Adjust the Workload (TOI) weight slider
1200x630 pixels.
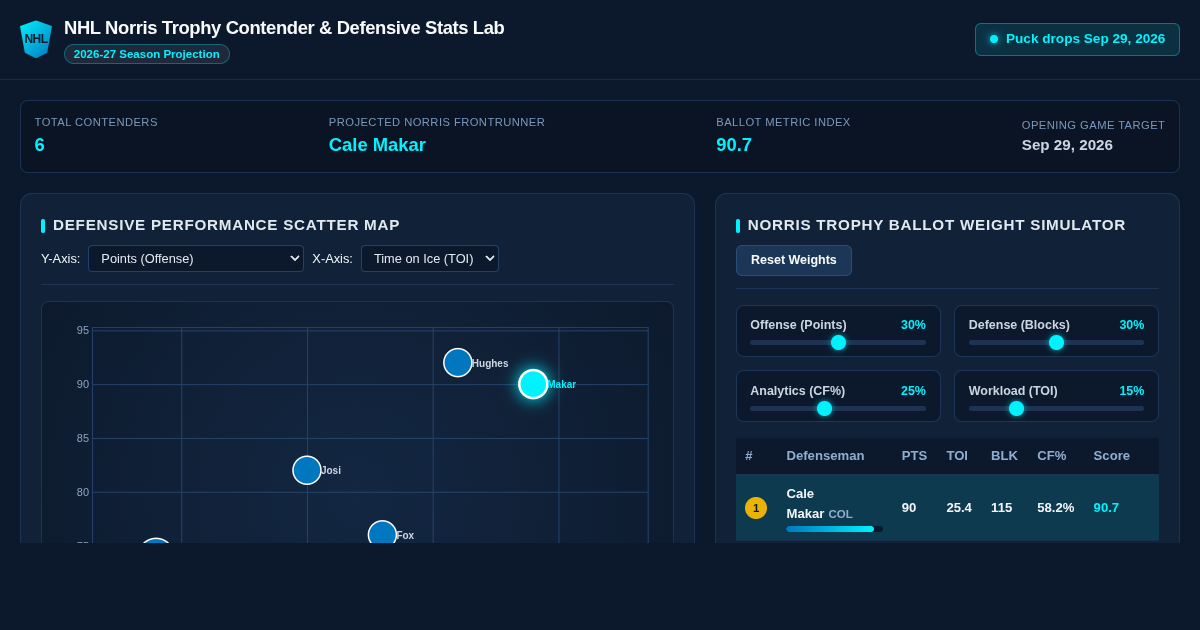[1056, 408]
